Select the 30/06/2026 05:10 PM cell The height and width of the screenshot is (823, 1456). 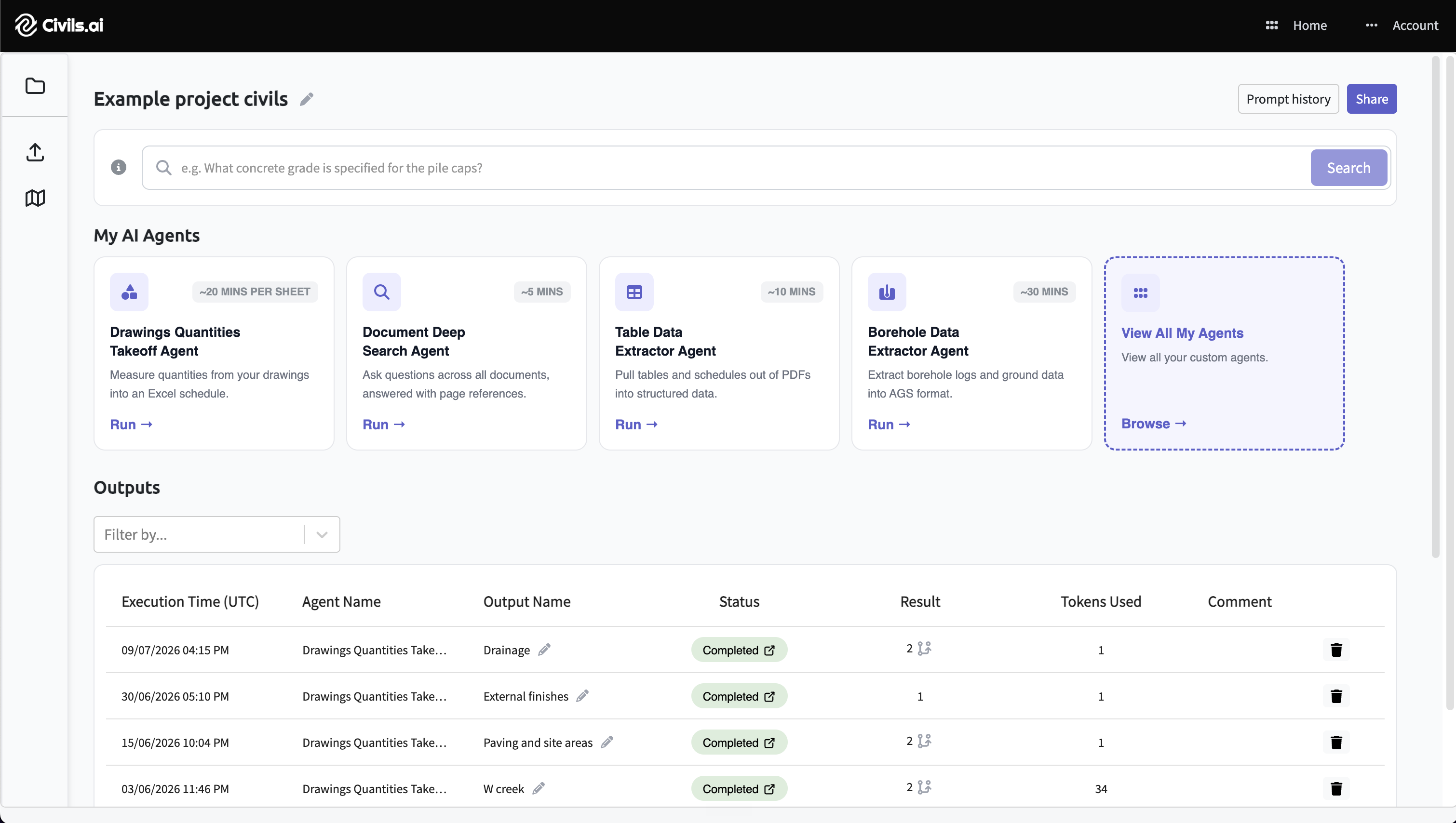pyautogui.click(x=175, y=696)
